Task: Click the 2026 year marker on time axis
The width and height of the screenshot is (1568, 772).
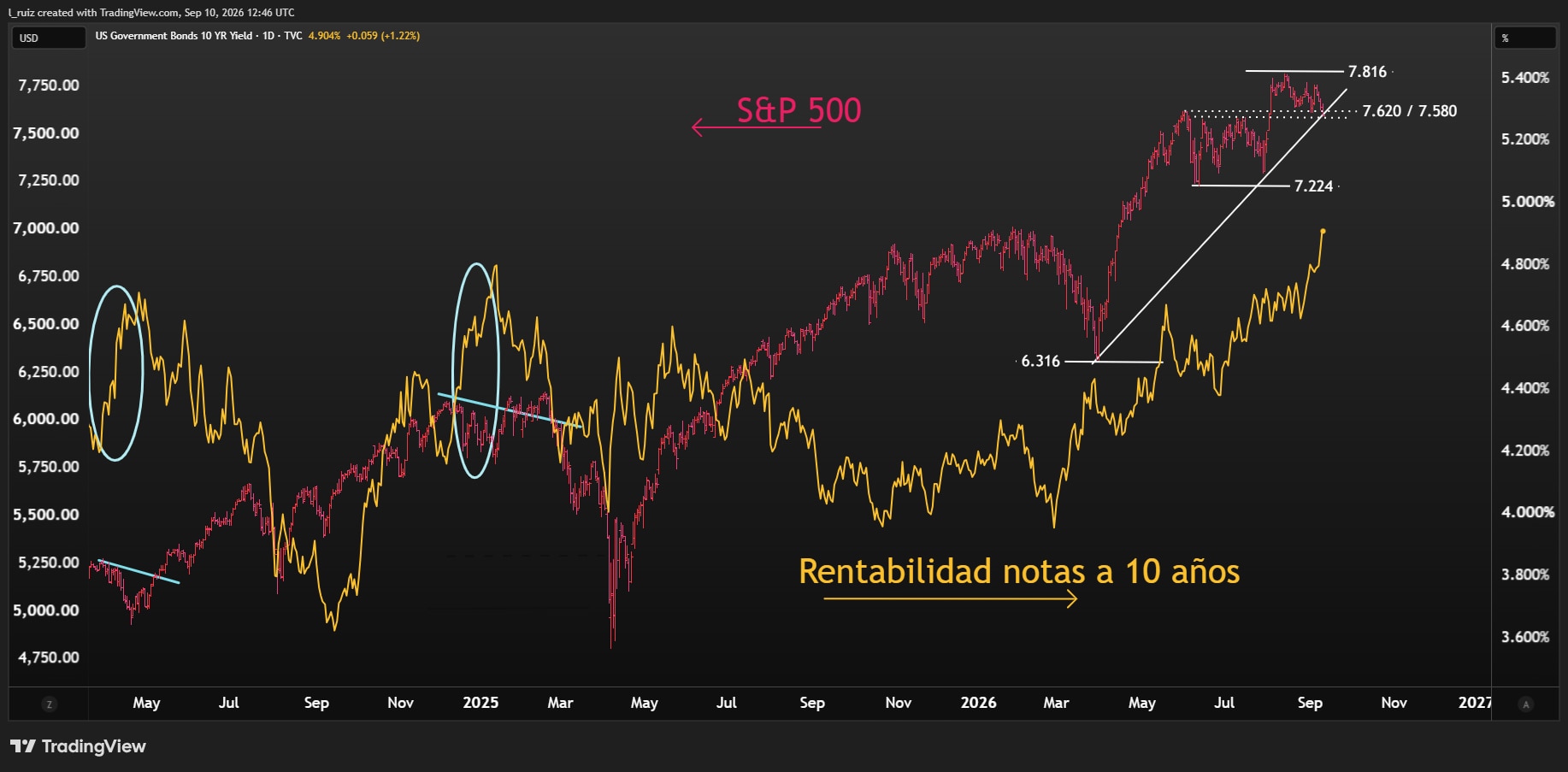Action: click(x=978, y=703)
